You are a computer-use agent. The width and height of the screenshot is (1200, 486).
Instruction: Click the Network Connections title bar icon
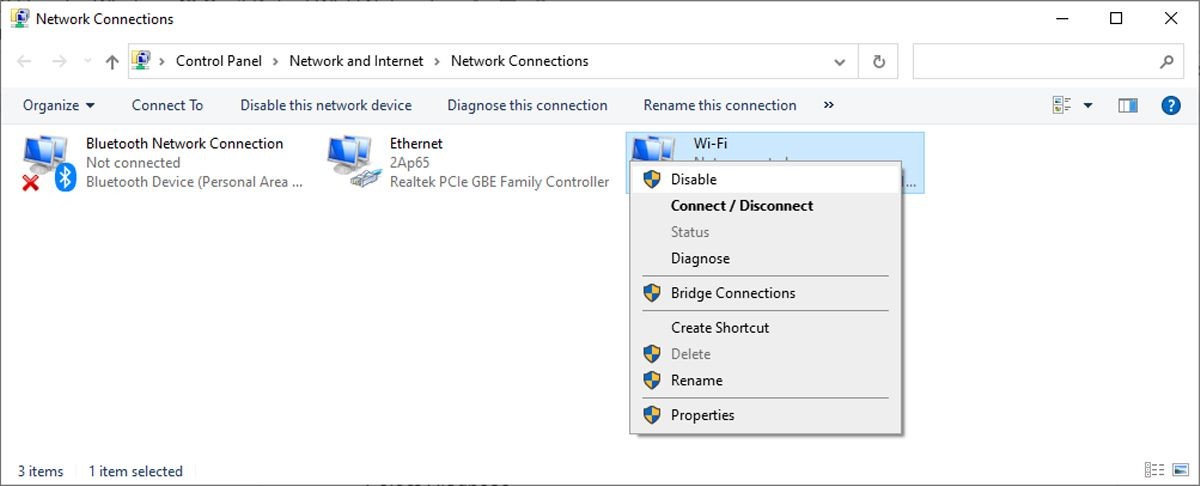[19, 18]
